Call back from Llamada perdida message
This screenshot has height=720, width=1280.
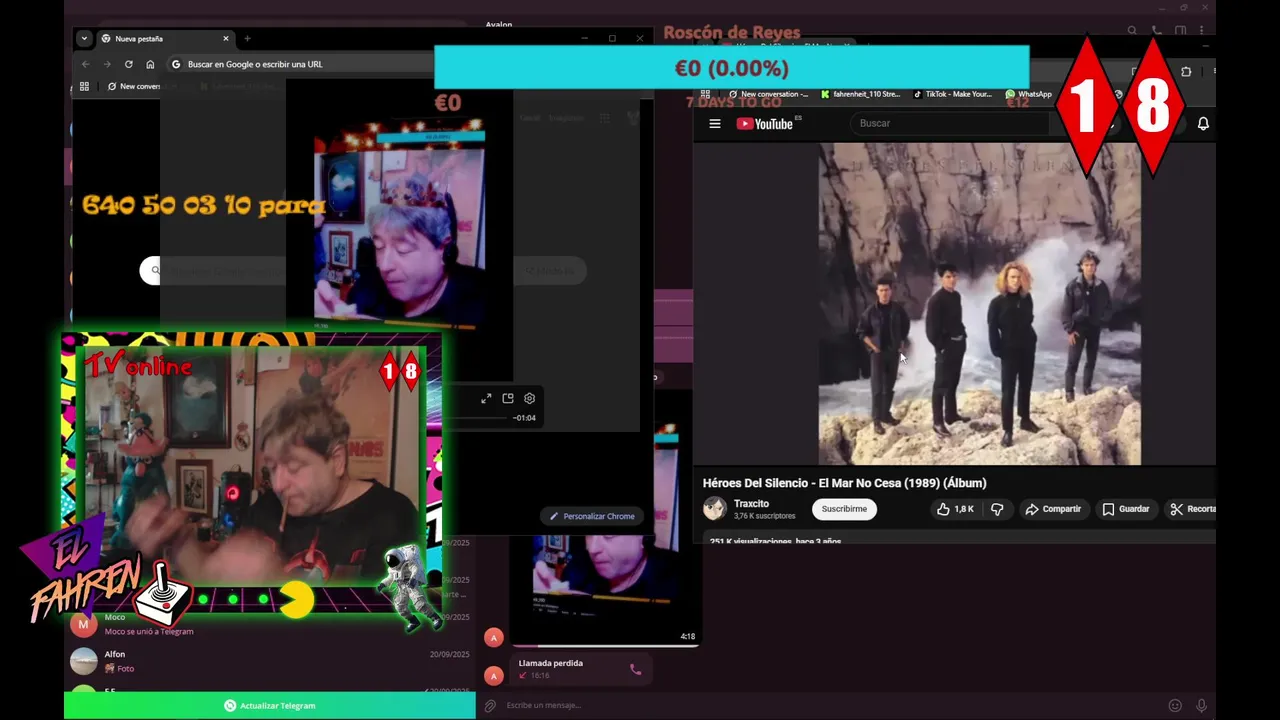pos(635,670)
